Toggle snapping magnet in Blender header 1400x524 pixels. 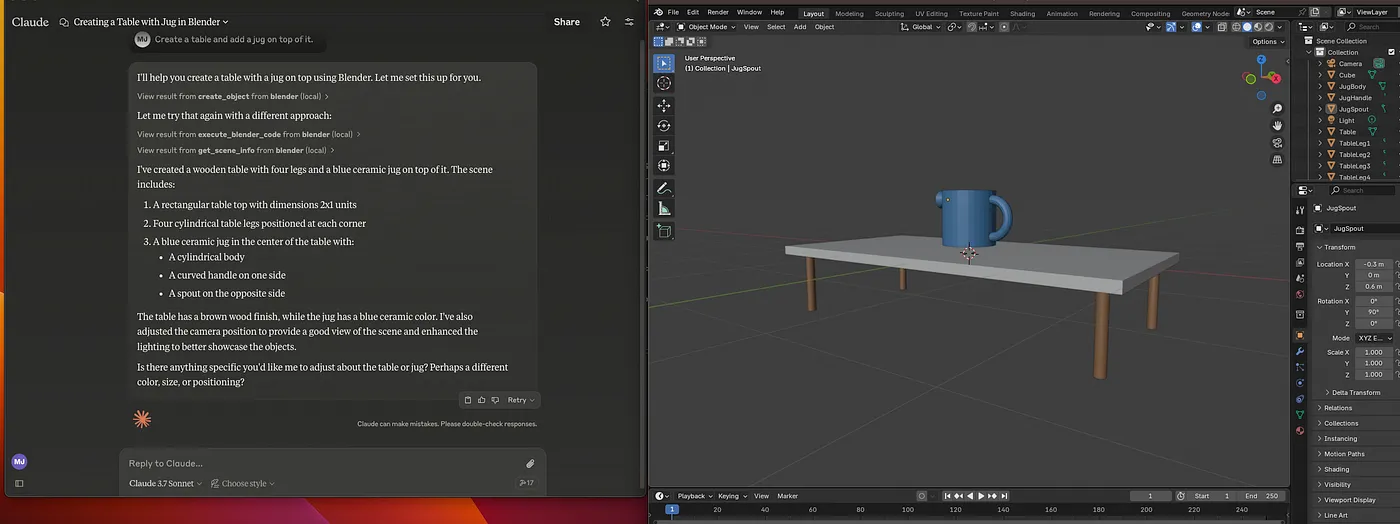click(972, 27)
